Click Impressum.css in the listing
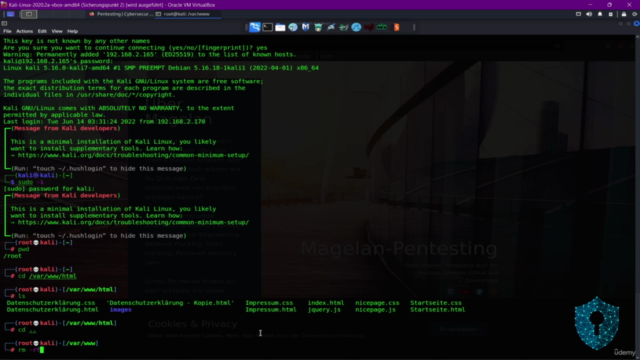640x360 pixels. 269,303
